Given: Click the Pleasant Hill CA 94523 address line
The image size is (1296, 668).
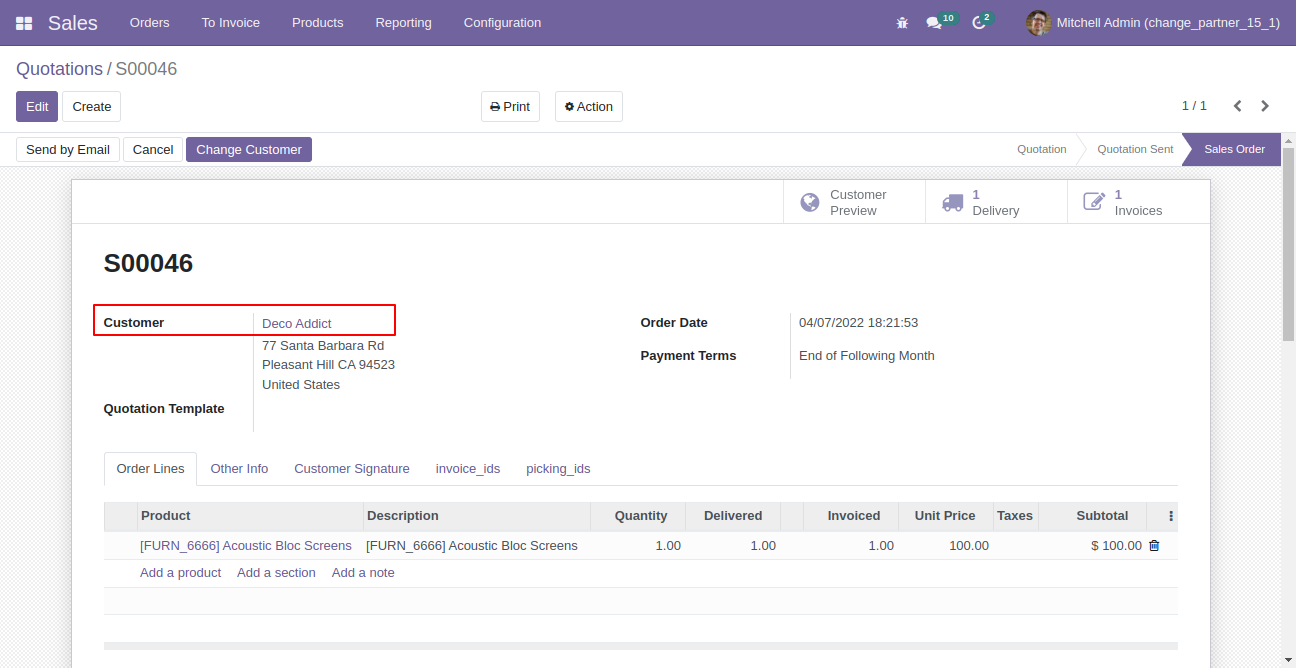Looking at the screenshot, I should [328, 365].
